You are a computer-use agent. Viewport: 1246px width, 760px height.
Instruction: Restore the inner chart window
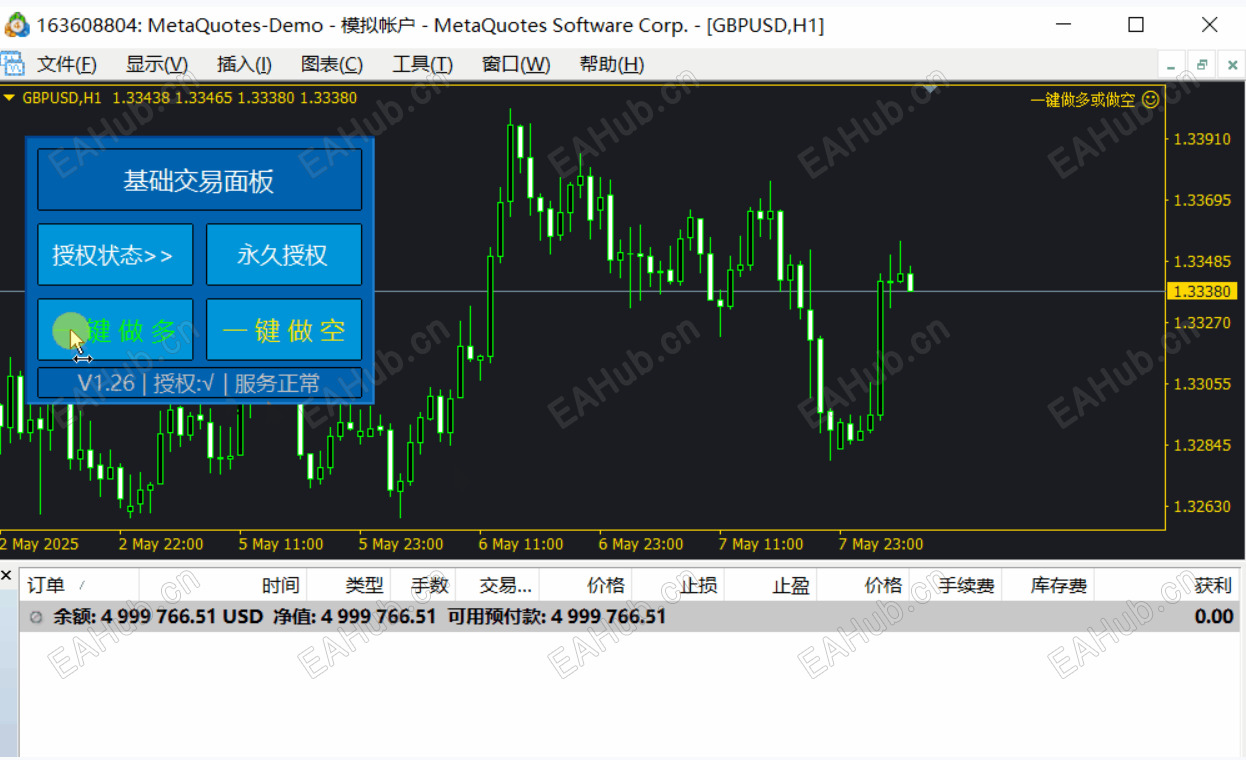point(1202,65)
